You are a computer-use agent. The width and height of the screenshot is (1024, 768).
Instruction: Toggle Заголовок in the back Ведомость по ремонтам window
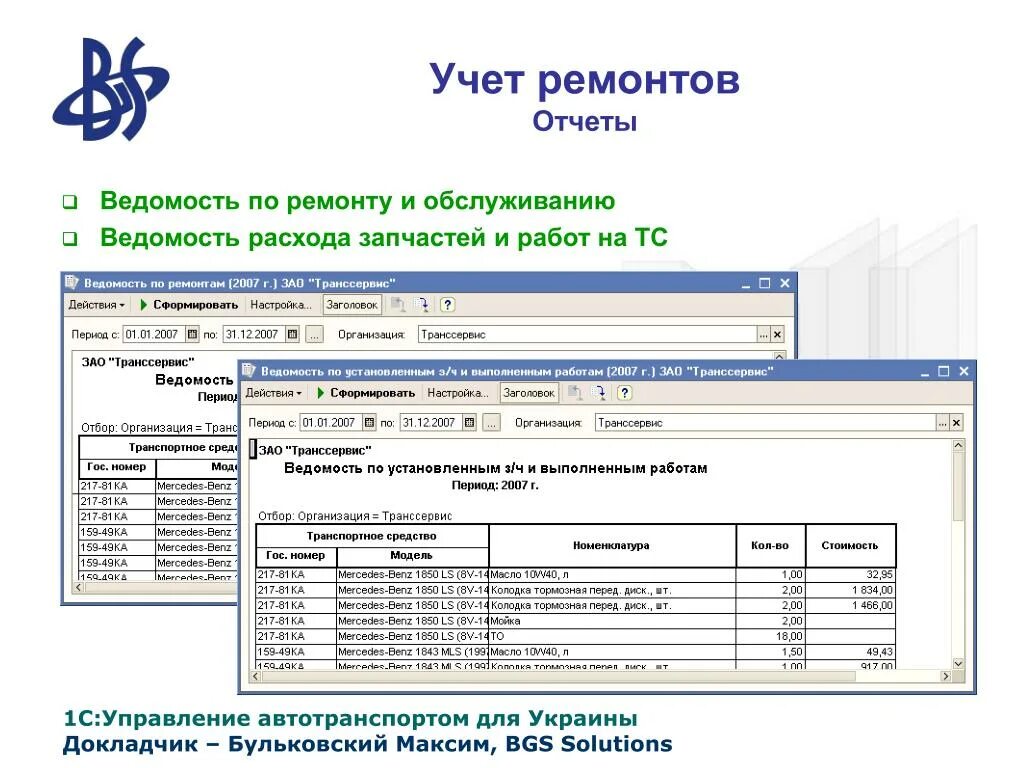pyautogui.click(x=352, y=305)
